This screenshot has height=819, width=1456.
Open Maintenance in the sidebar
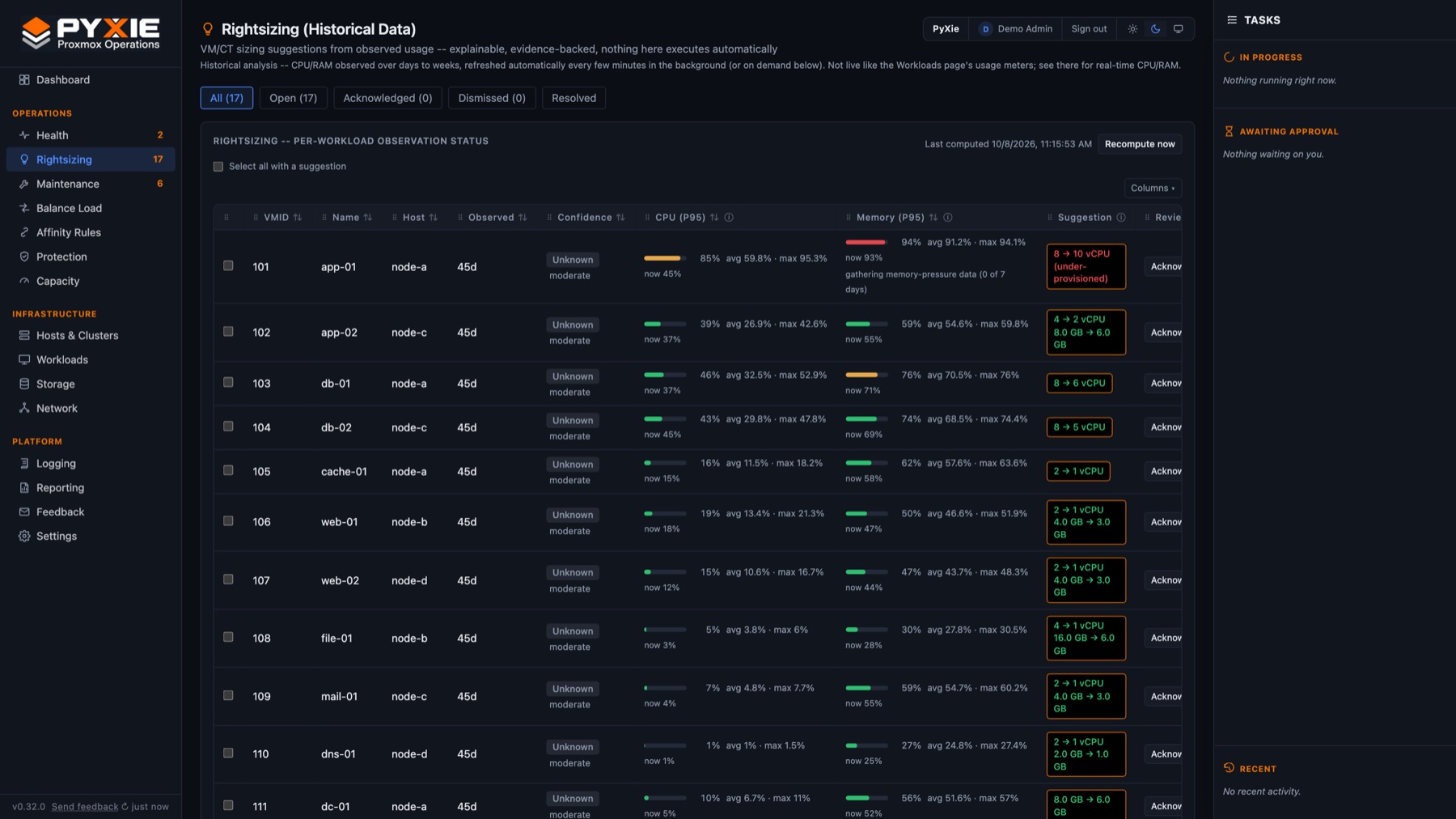point(91,184)
